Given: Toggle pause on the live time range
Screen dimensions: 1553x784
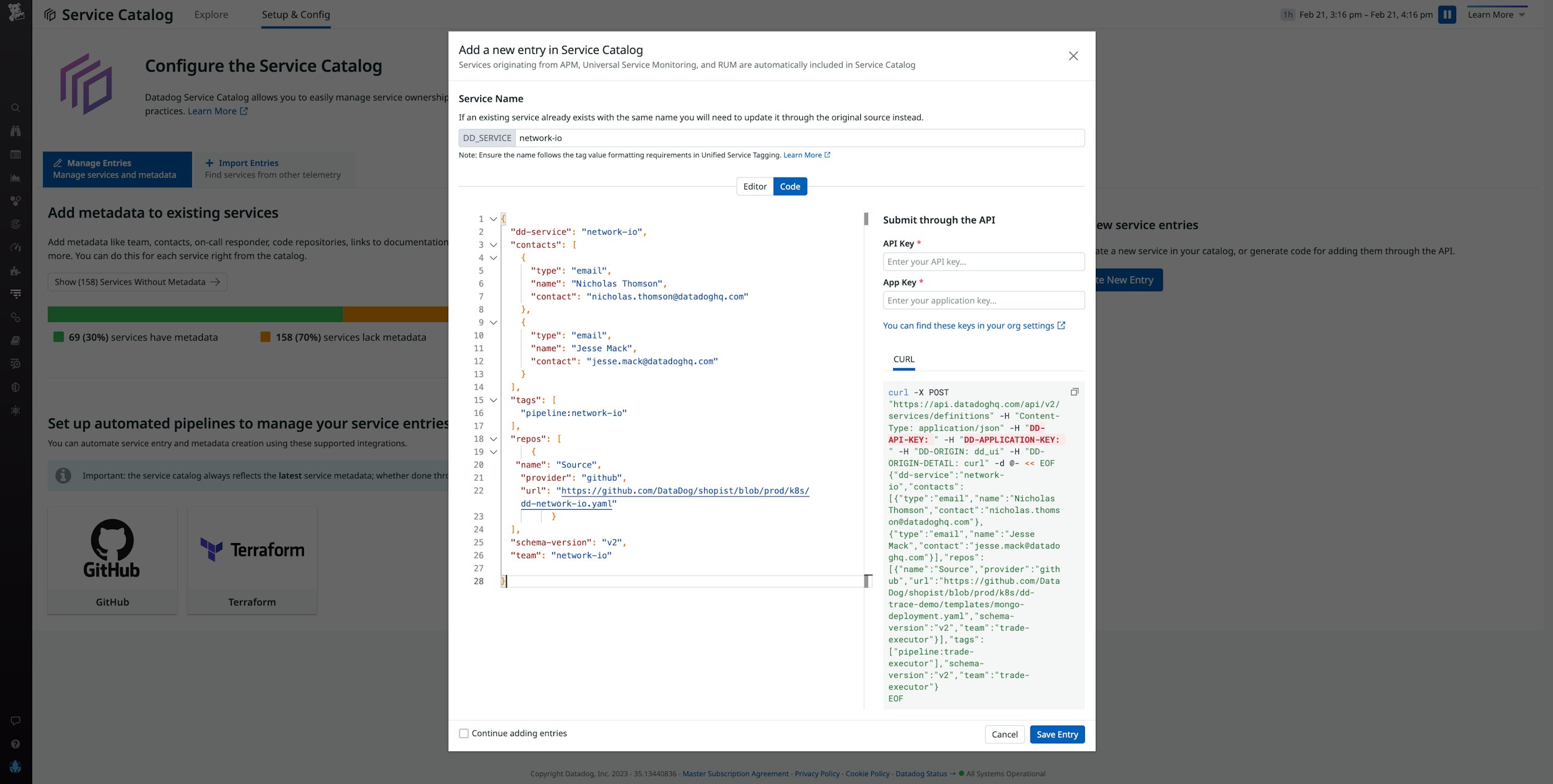Looking at the screenshot, I should pos(1447,15).
